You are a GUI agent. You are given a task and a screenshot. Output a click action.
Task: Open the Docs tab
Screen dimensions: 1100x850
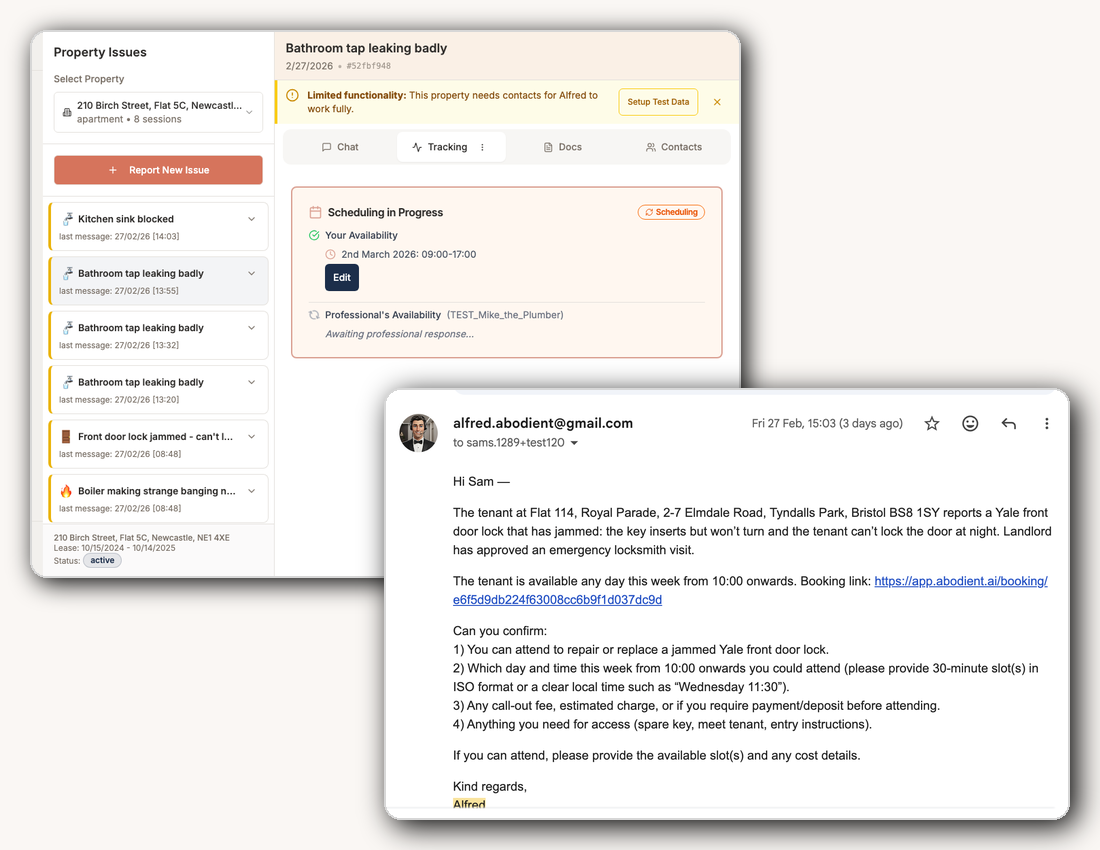(x=562, y=146)
